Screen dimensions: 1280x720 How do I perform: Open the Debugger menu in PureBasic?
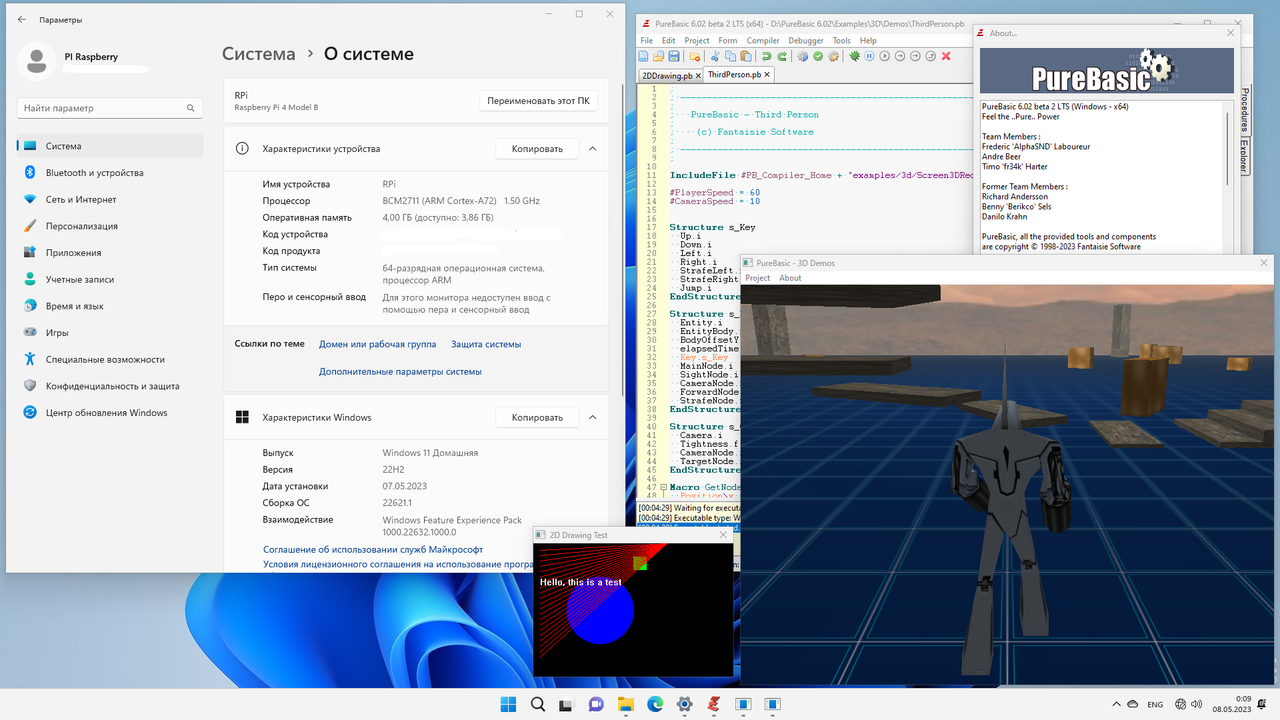pos(806,41)
